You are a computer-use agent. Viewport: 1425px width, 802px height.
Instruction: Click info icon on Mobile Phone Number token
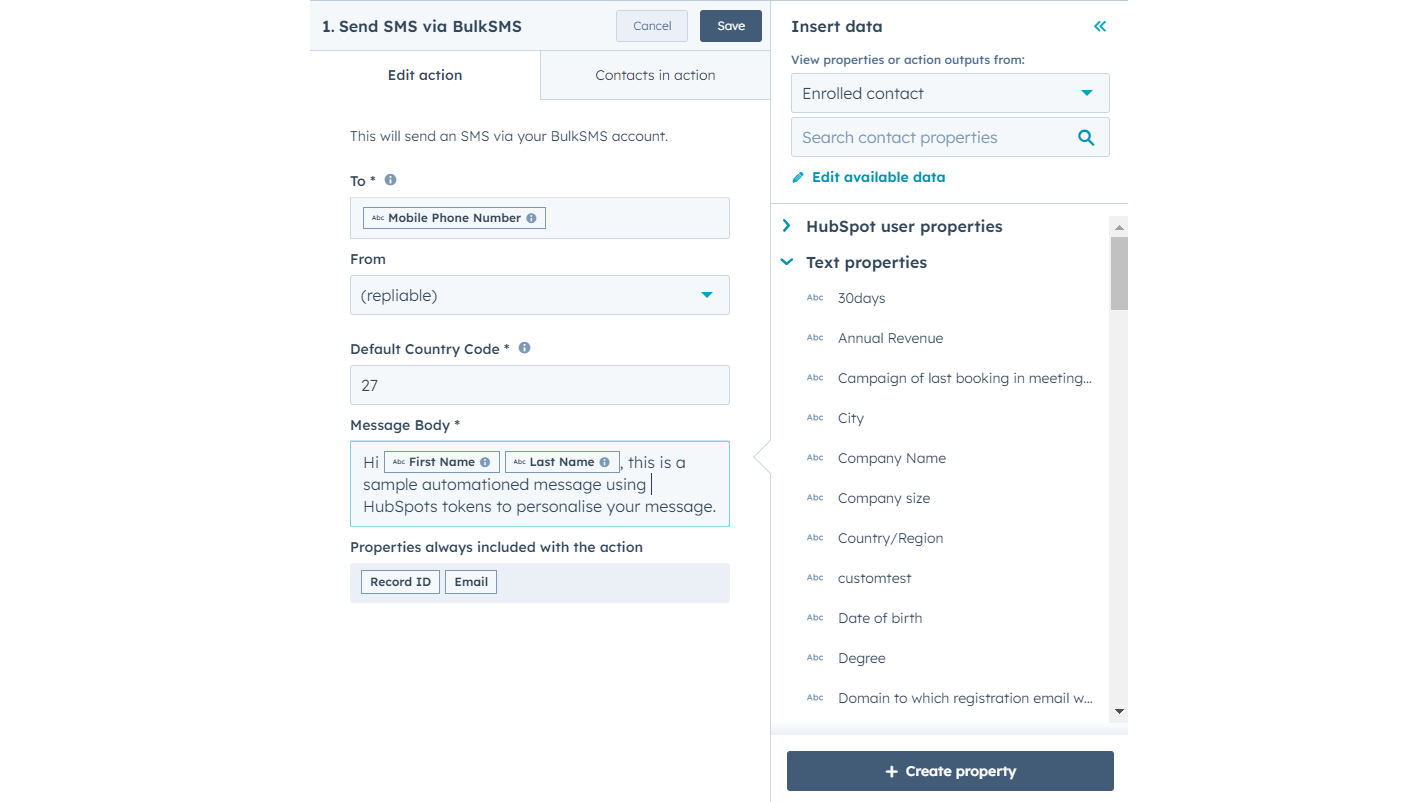[x=531, y=218]
